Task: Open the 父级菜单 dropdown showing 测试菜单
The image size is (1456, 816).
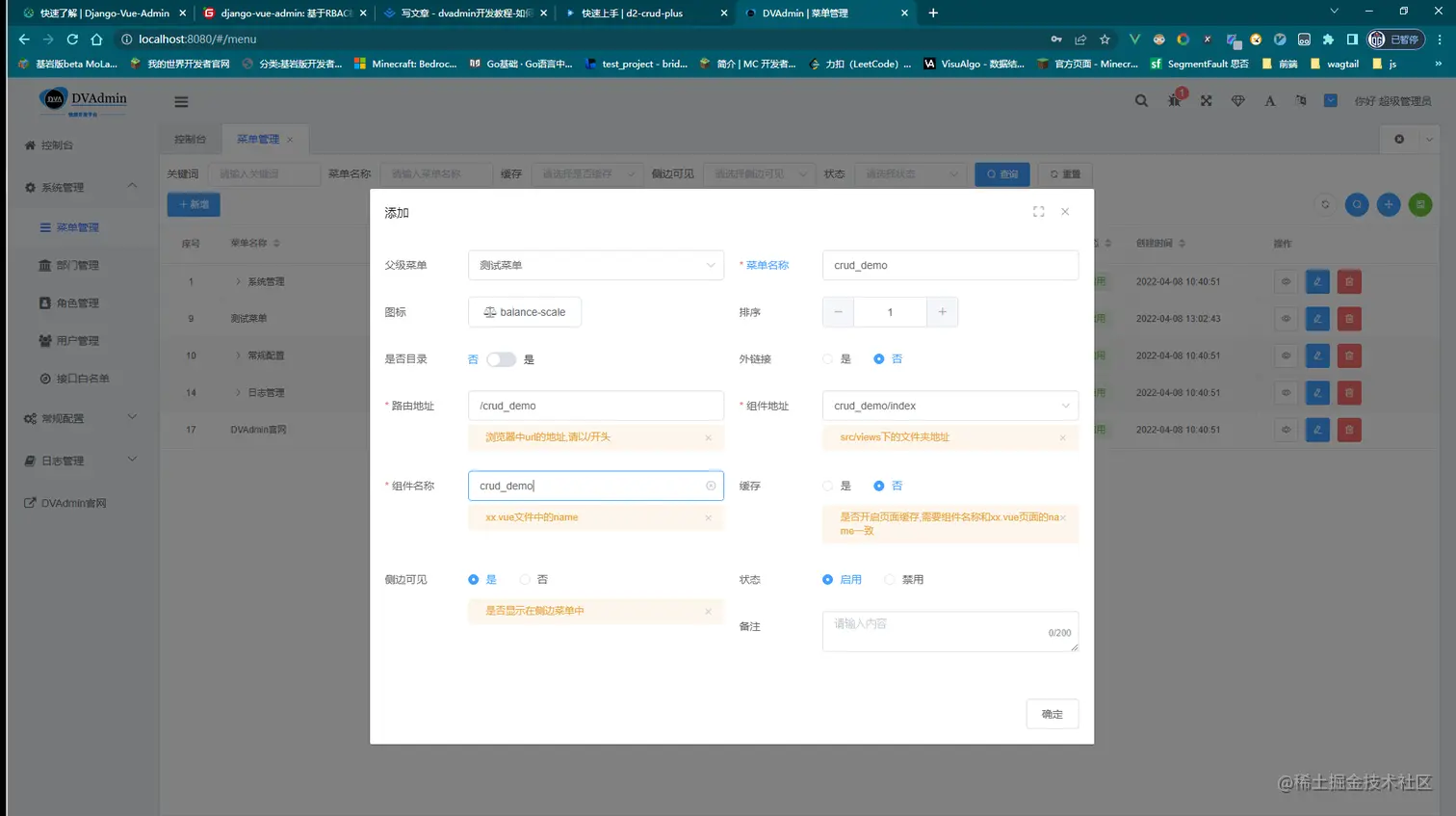Action: tap(596, 264)
